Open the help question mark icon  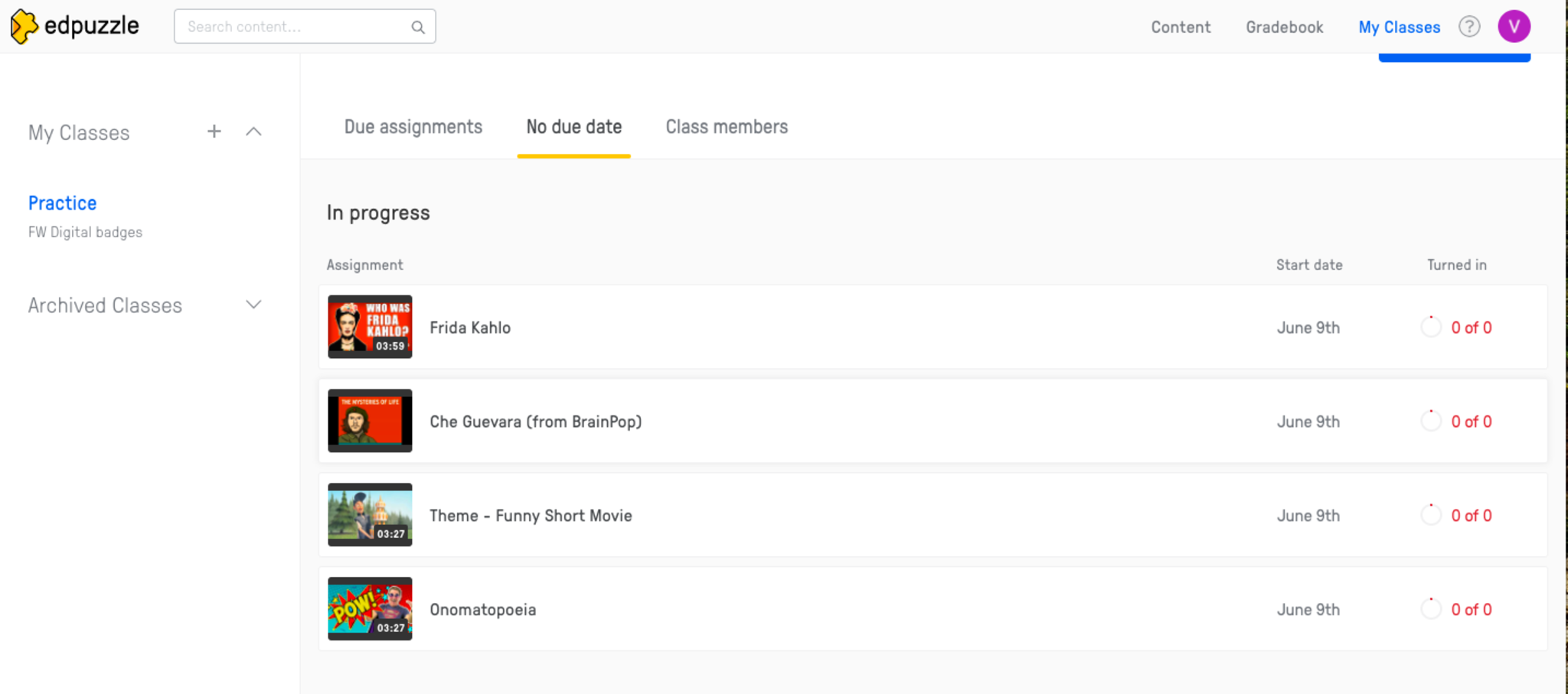click(x=1469, y=27)
